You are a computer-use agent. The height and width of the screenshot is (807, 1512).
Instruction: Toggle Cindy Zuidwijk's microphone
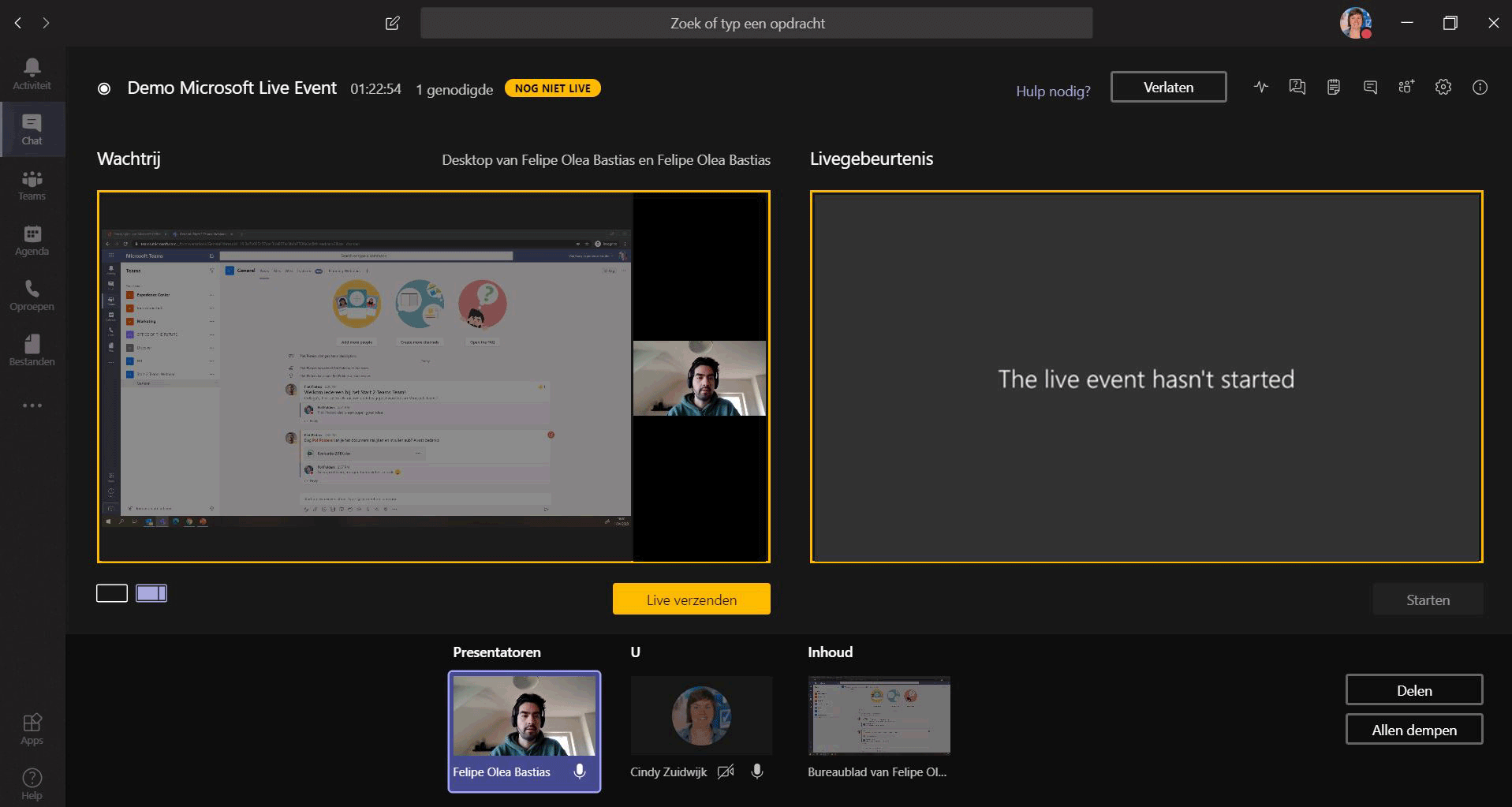(757, 772)
